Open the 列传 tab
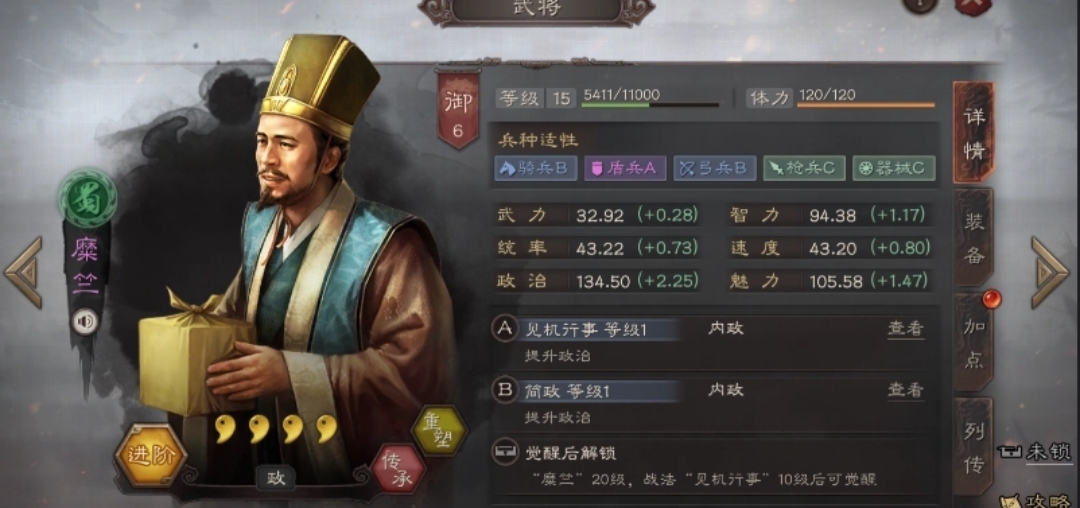This screenshot has width=1080, height=508. (x=973, y=447)
